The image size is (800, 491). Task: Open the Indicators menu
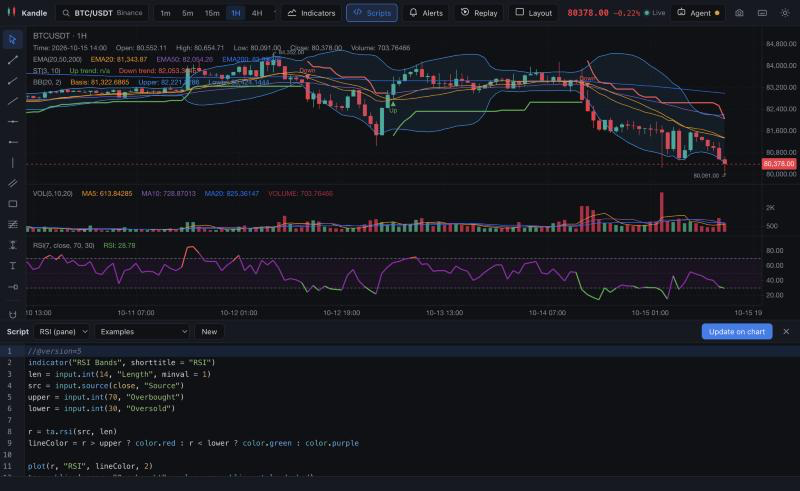(x=311, y=13)
